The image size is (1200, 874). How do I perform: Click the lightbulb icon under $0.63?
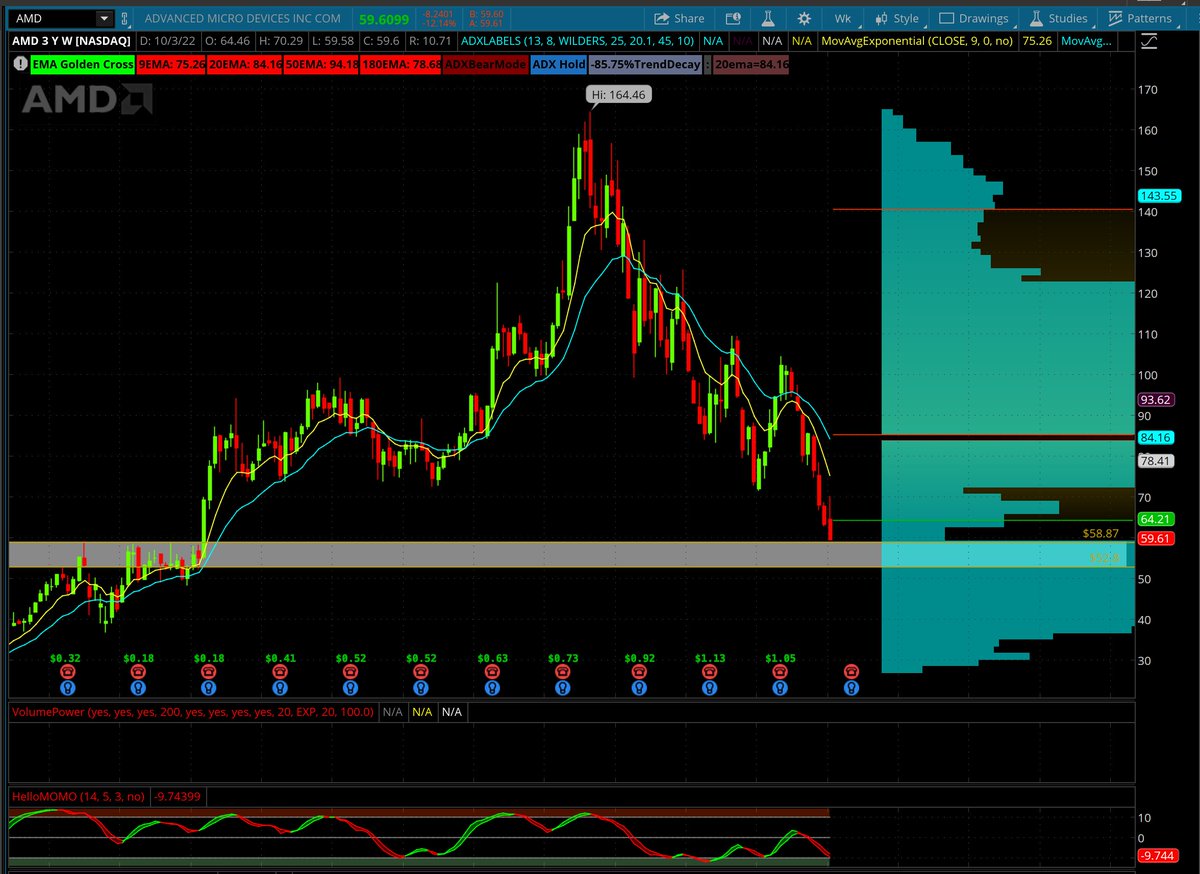tap(493, 688)
